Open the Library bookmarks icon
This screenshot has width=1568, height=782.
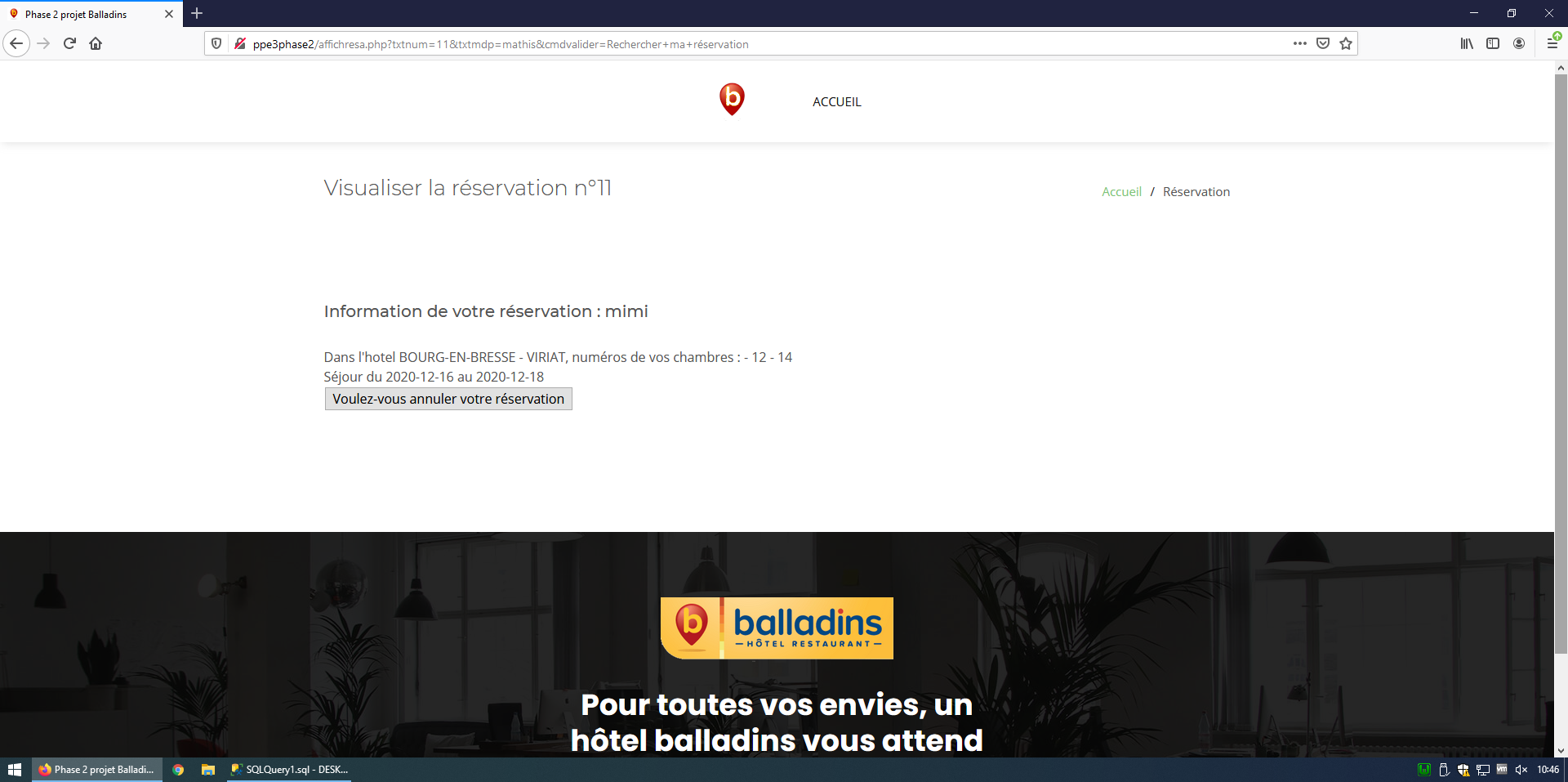tap(1467, 43)
